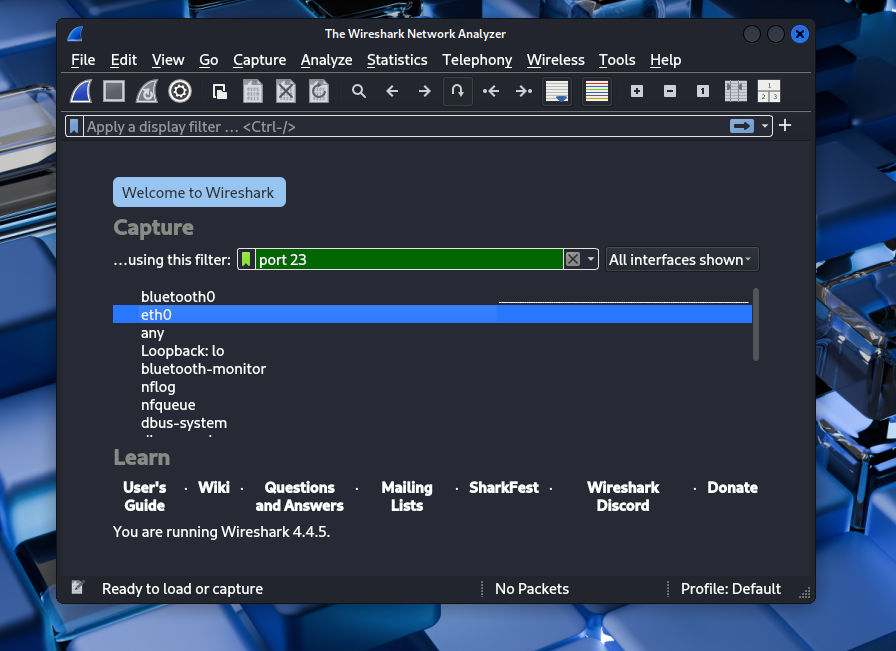Open the Telephony menu
The image size is (896, 651).
click(477, 60)
